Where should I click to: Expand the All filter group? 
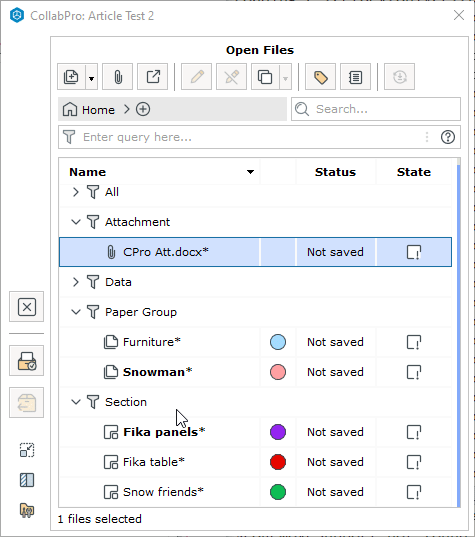click(76, 192)
